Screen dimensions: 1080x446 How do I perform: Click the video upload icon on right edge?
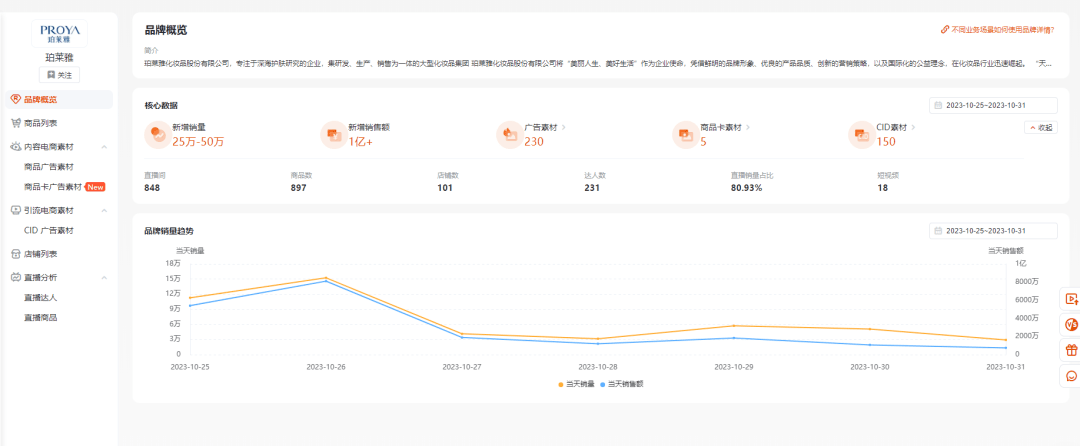tap(1071, 298)
